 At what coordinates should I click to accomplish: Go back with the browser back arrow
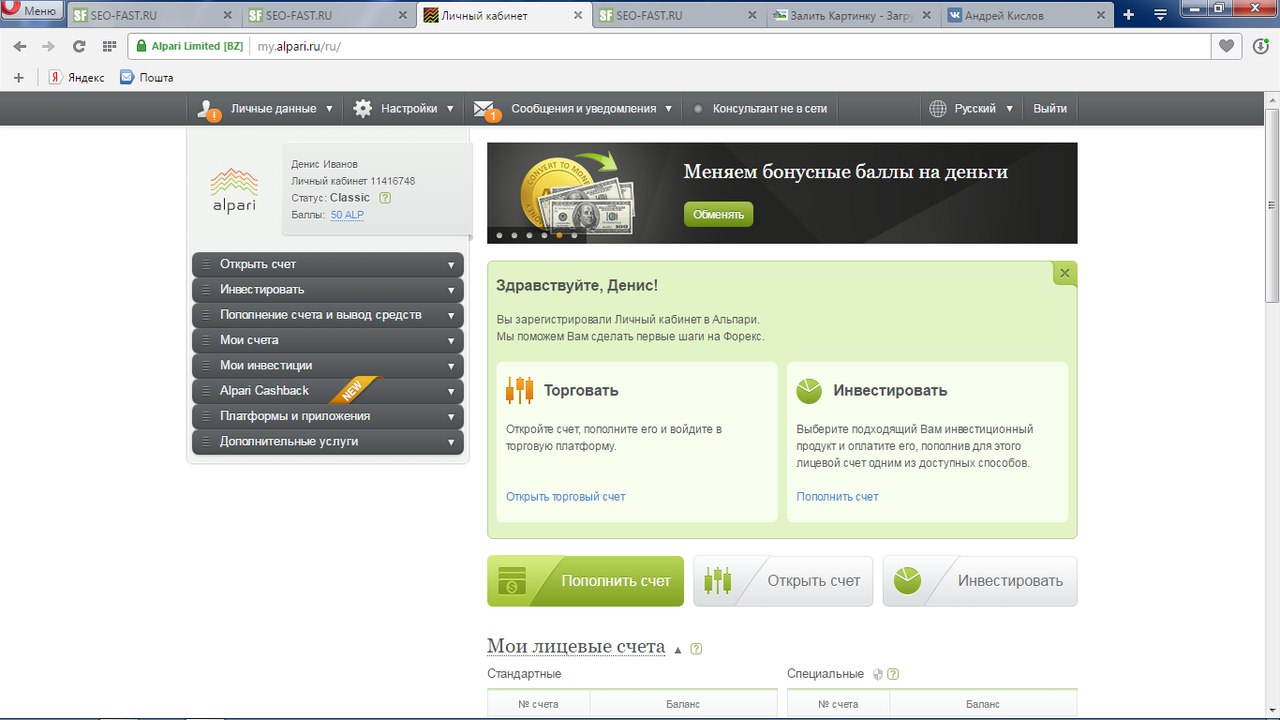click(x=20, y=46)
